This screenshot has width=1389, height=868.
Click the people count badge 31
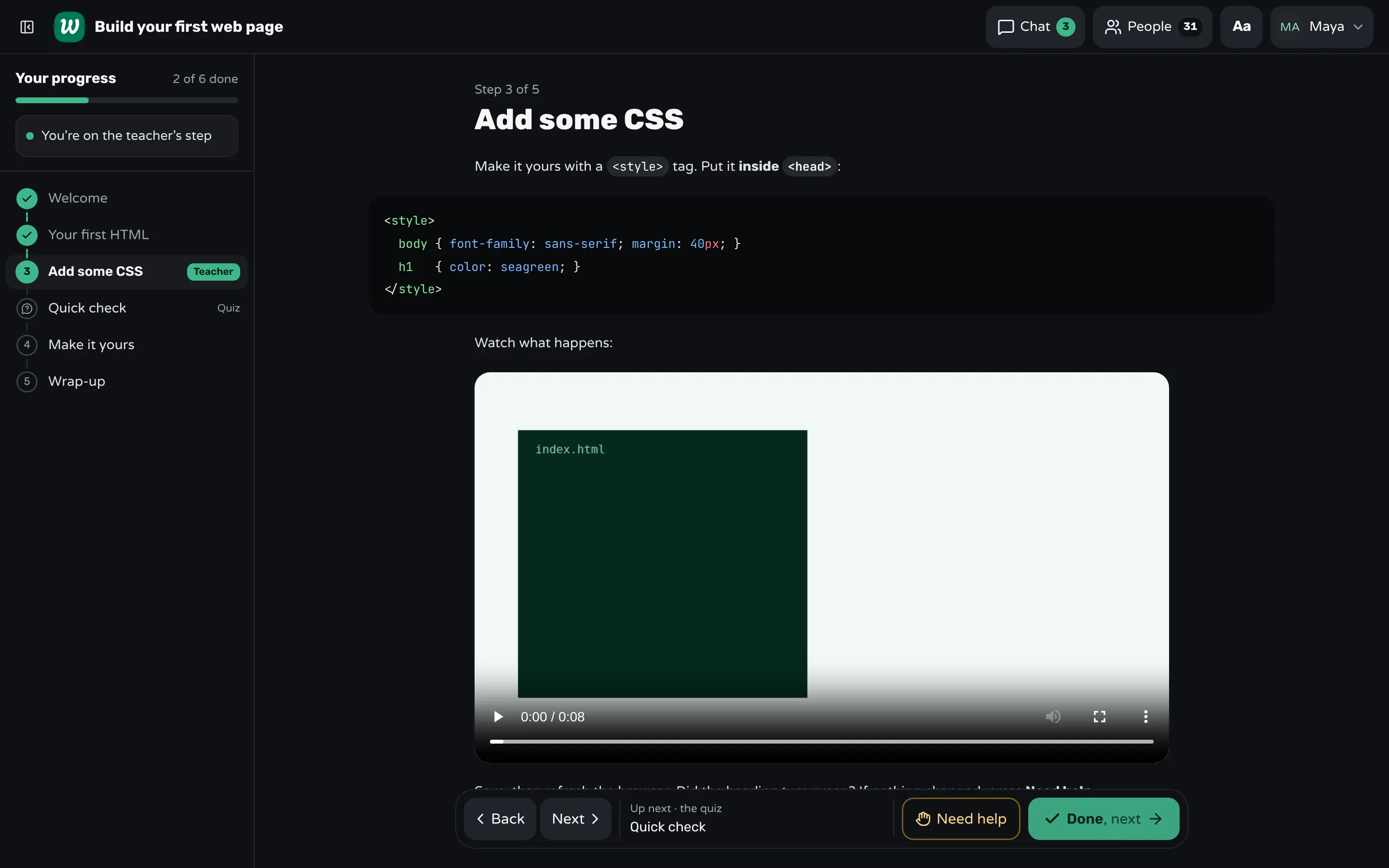point(1190,27)
